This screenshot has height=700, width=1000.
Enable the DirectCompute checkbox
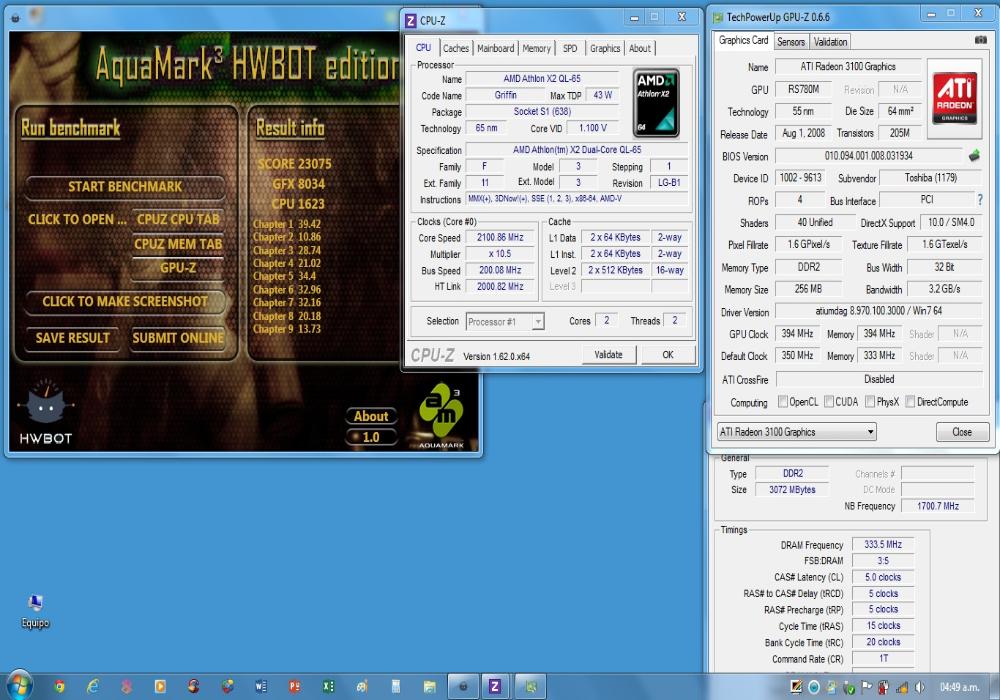pyautogui.click(x=910, y=402)
